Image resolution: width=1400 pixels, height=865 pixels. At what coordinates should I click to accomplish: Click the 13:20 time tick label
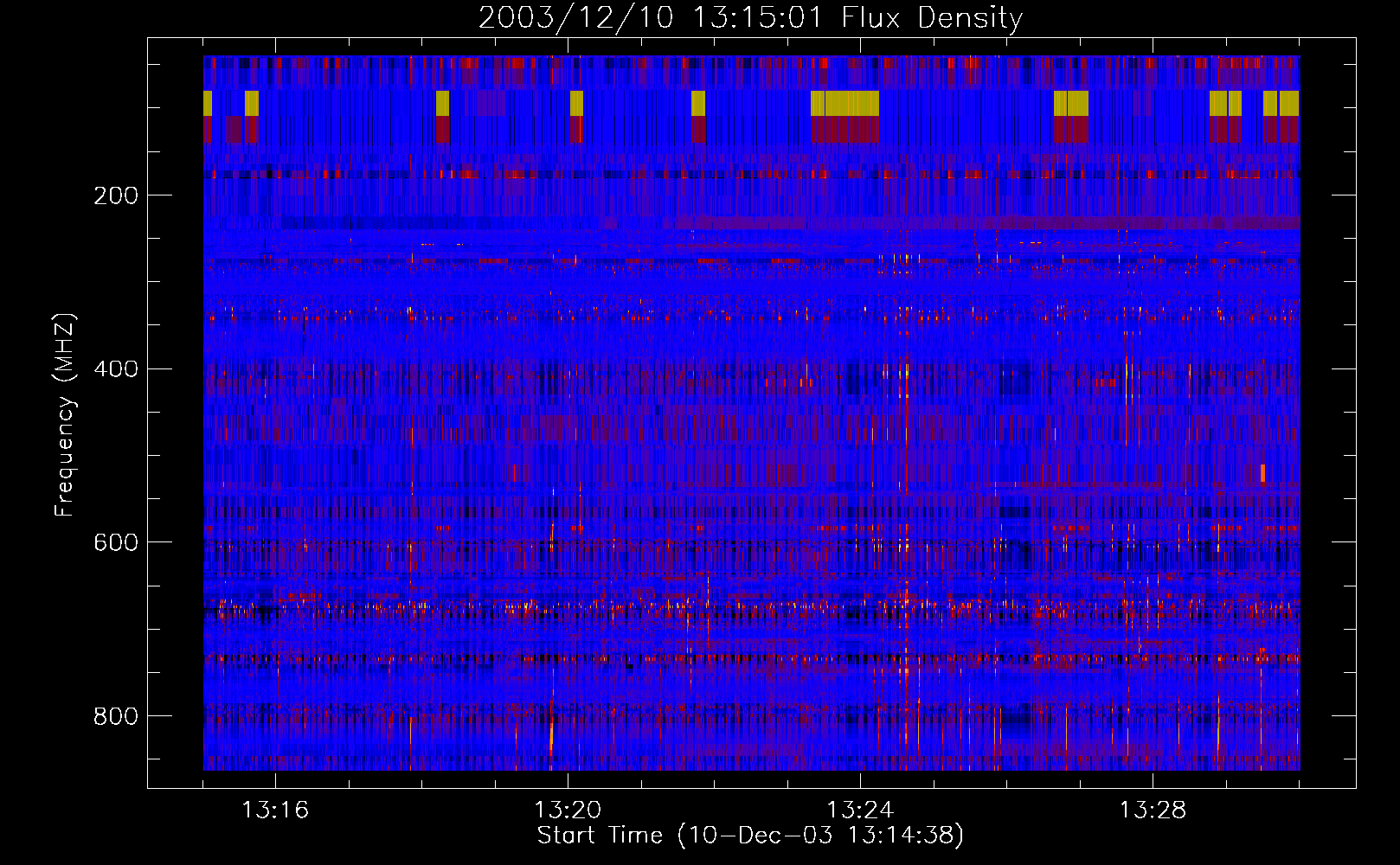click(568, 810)
